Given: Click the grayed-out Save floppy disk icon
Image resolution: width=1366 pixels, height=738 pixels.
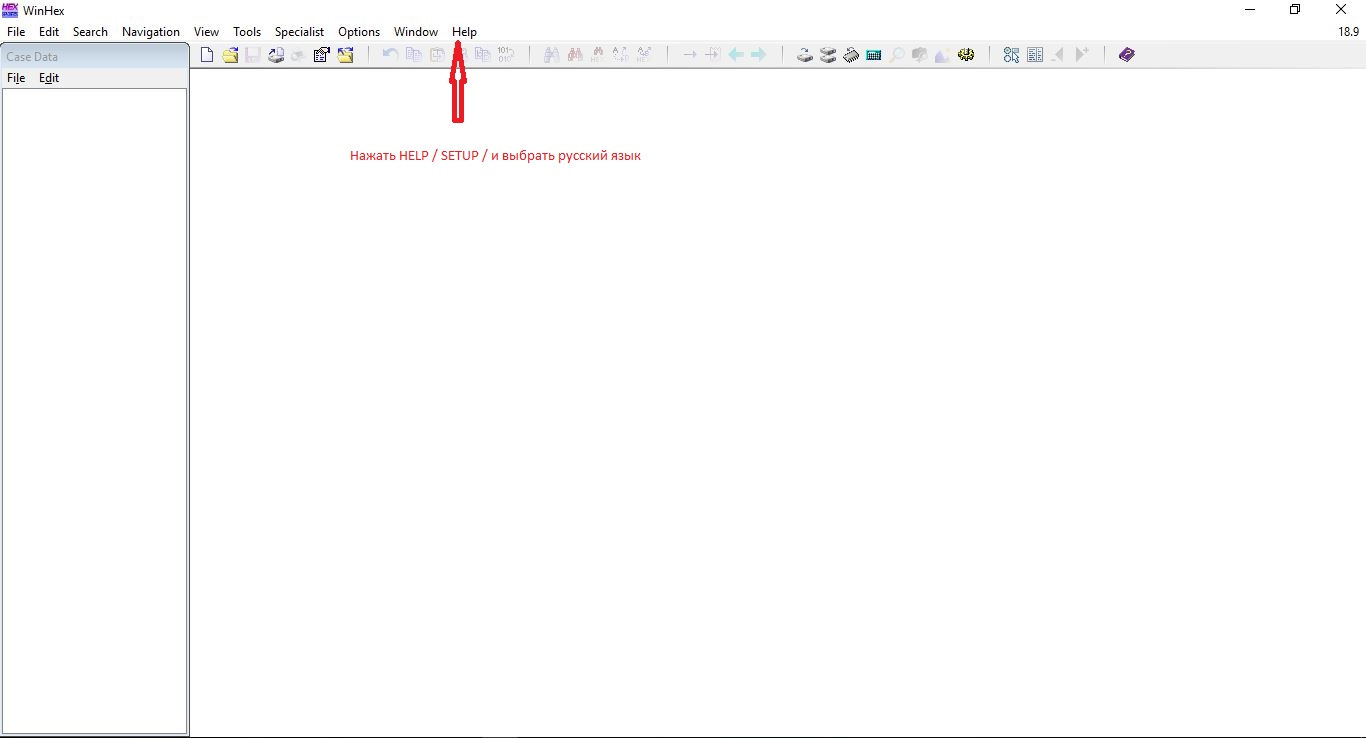Looking at the screenshot, I should pyautogui.click(x=253, y=55).
